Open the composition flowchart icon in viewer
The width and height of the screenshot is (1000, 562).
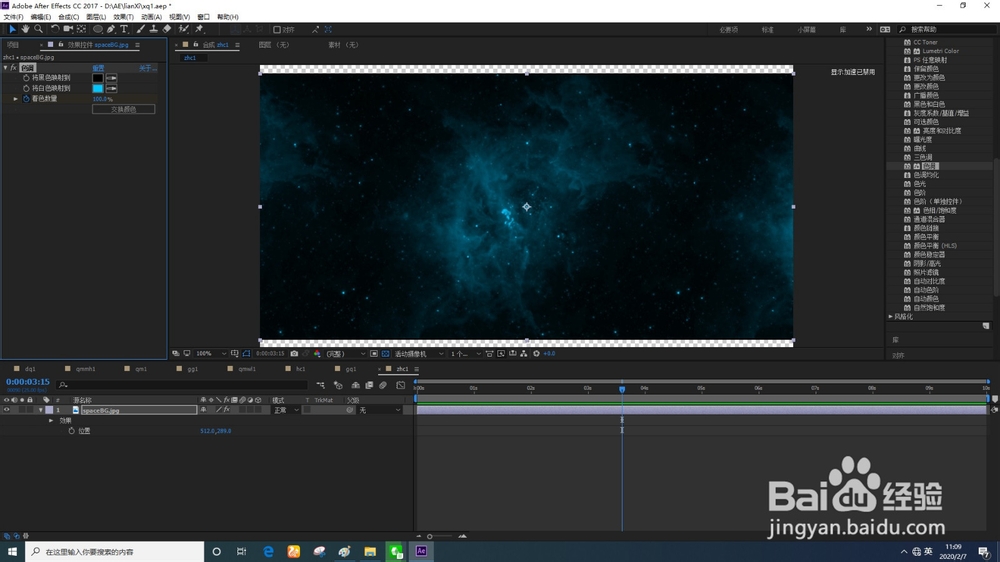pyautogui.click(x=524, y=353)
